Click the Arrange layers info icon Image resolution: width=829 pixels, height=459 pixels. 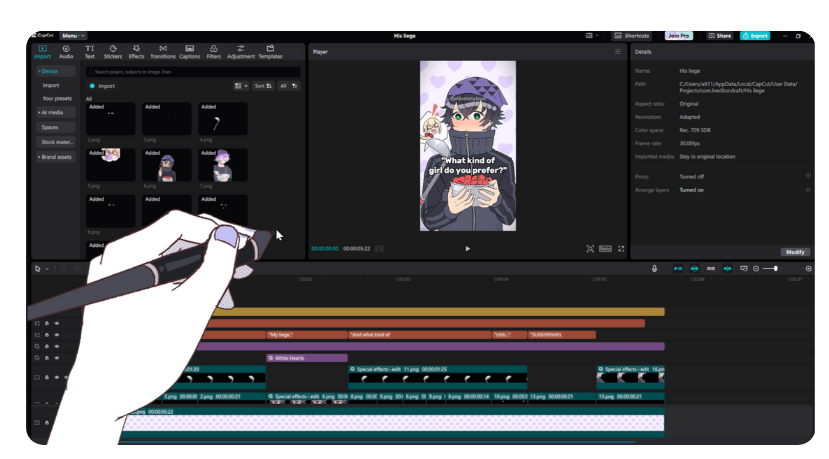[808, 190]
